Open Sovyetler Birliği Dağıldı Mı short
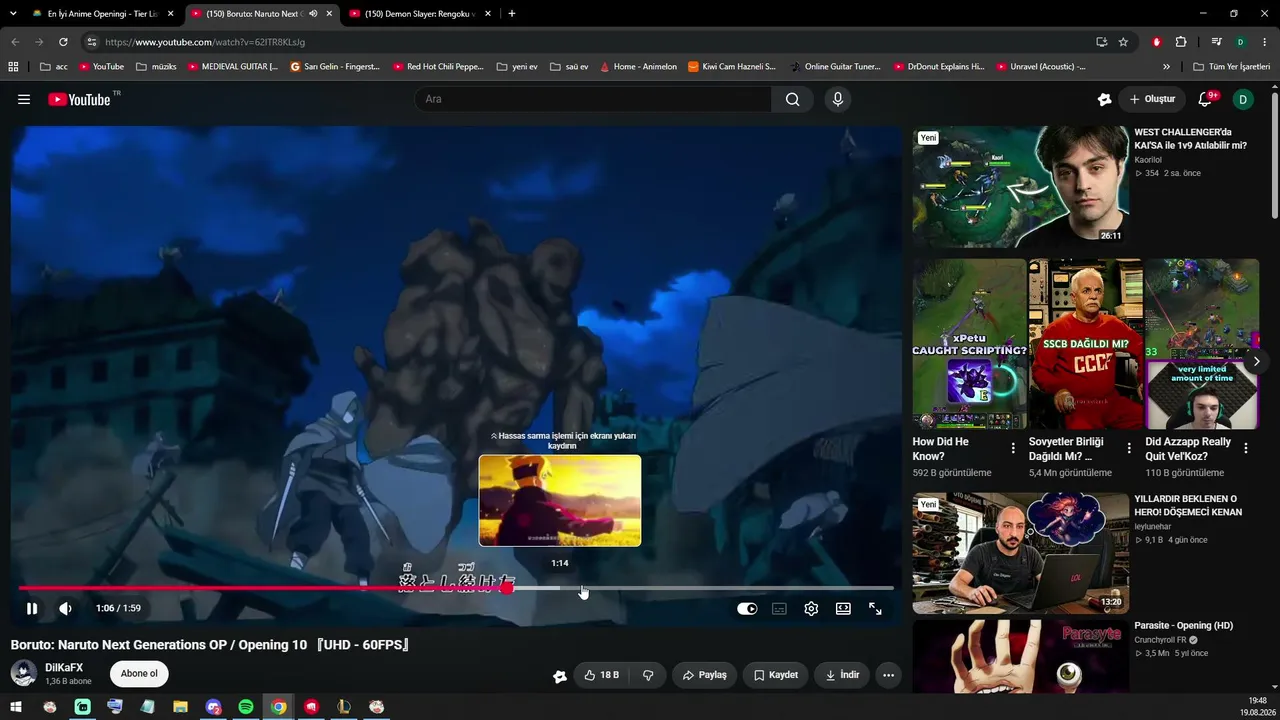Screen dimensions: 1280x720 tap(1085, 344)
